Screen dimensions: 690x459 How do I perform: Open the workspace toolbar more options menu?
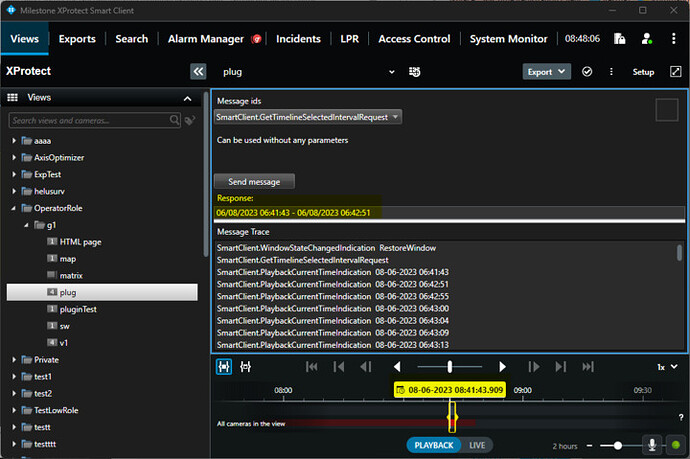(x=611, y=72)
